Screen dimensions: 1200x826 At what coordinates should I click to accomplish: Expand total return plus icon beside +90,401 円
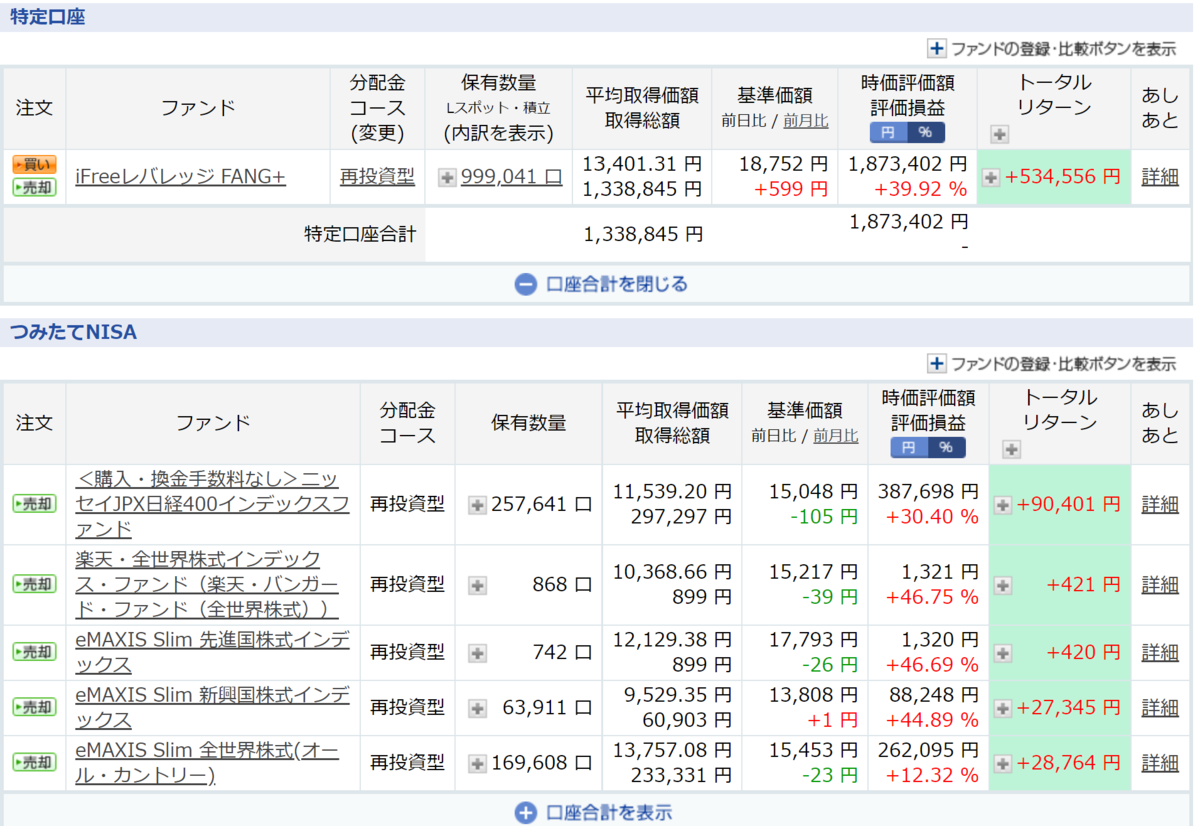(1003, 505)
